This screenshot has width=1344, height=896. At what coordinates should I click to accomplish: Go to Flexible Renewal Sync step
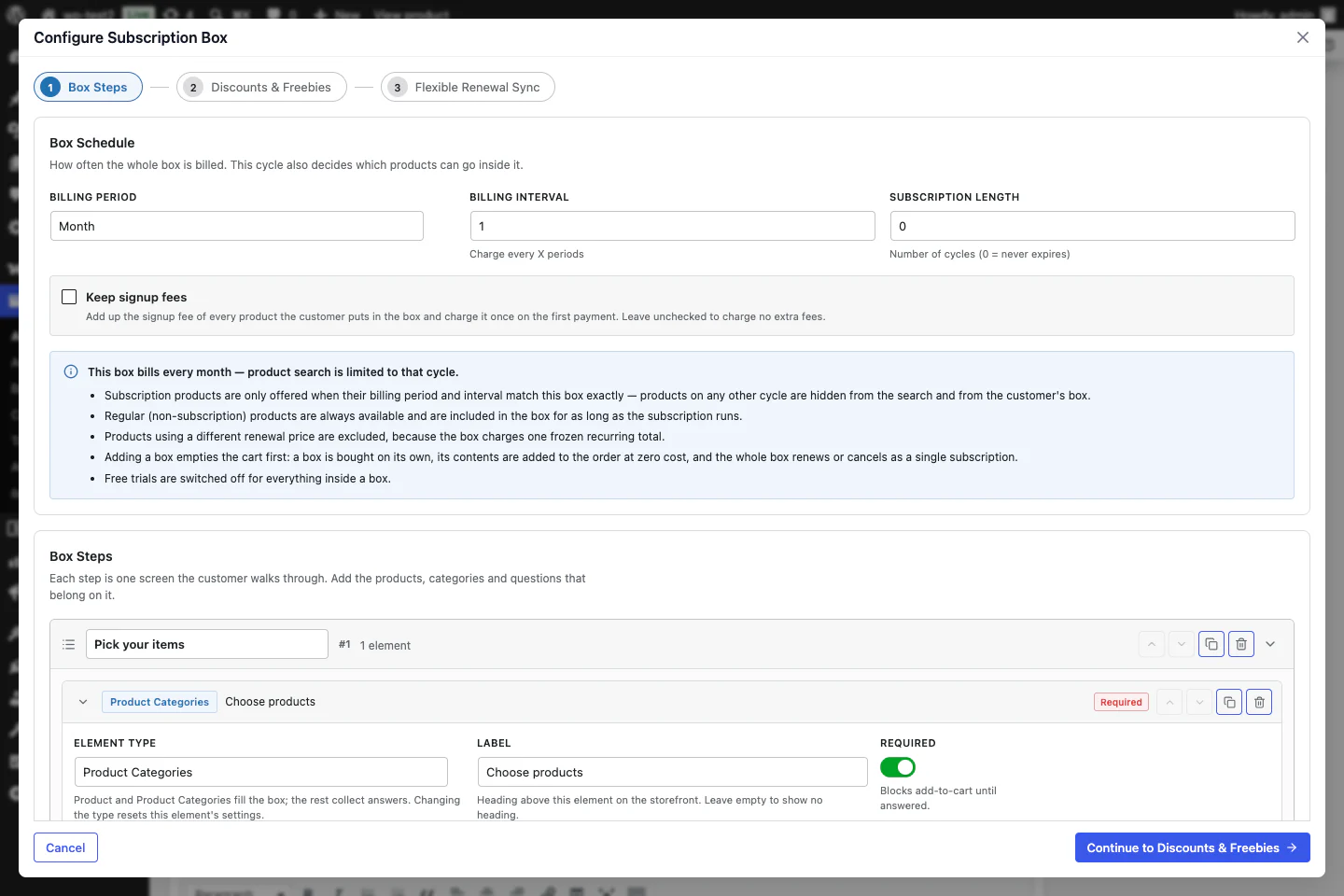(468, 87)
